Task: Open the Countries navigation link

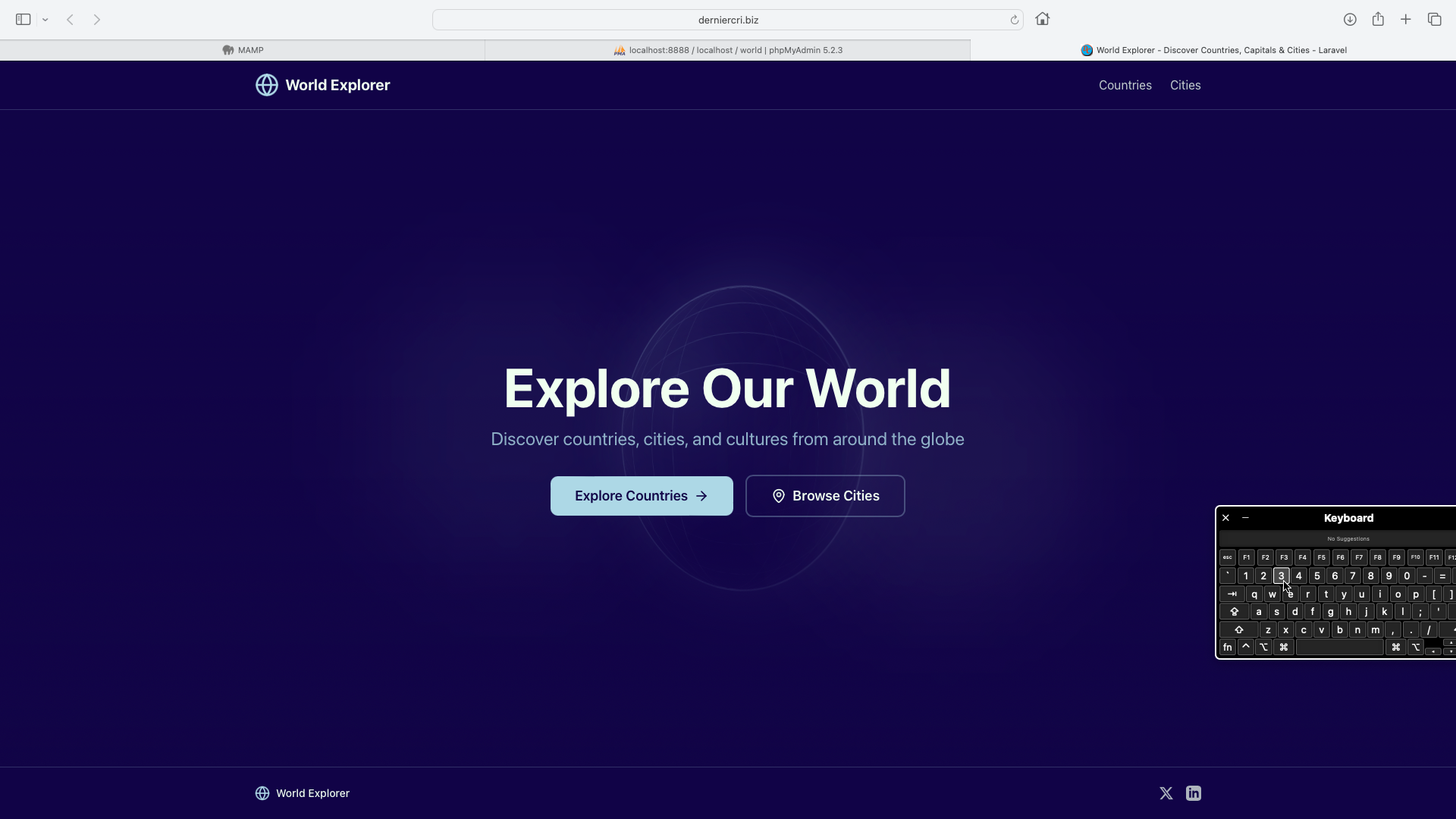Action: pos(1125,85)
